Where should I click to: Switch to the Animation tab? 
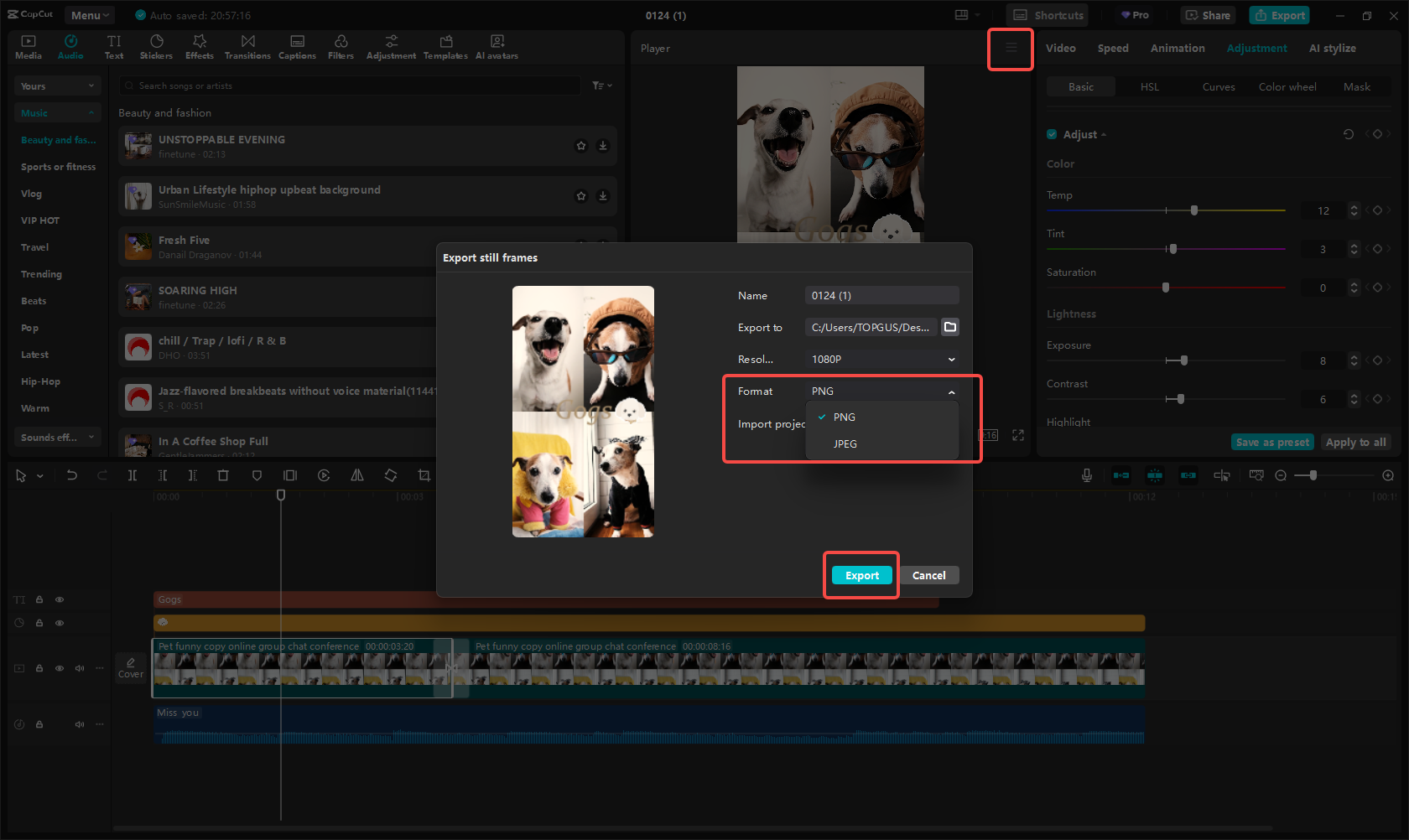[1177, 49]
